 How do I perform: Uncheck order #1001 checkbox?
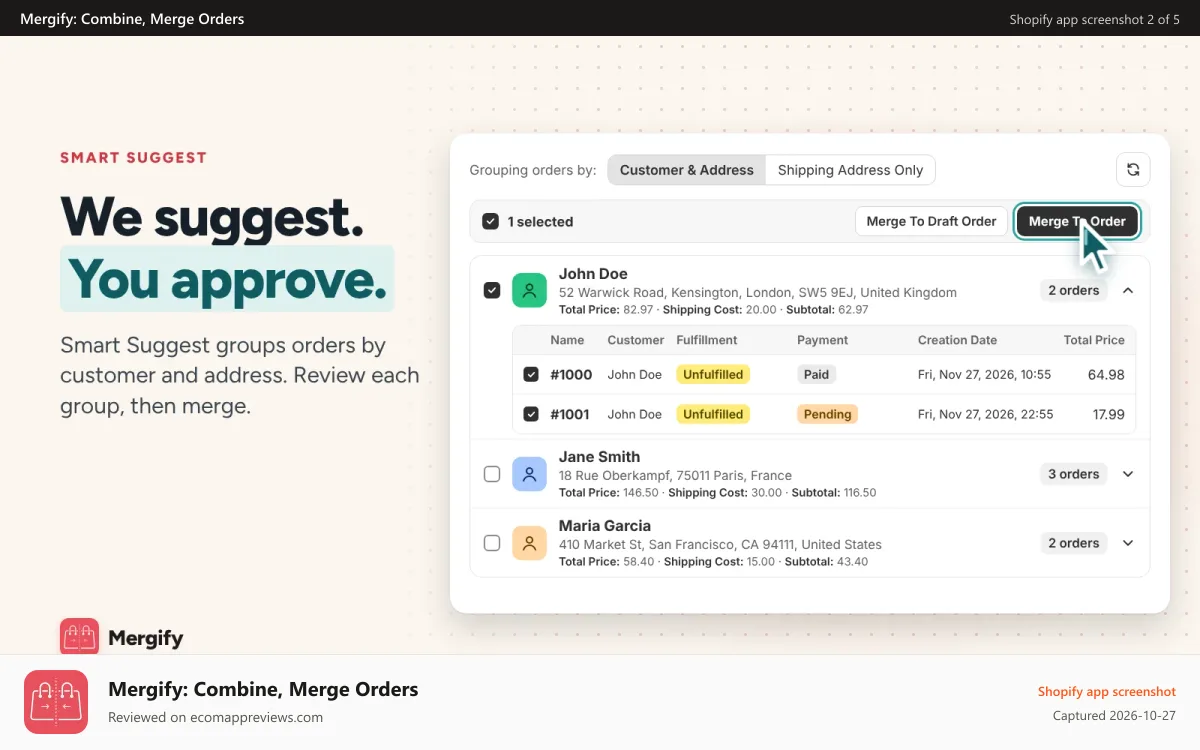[531, 414]
